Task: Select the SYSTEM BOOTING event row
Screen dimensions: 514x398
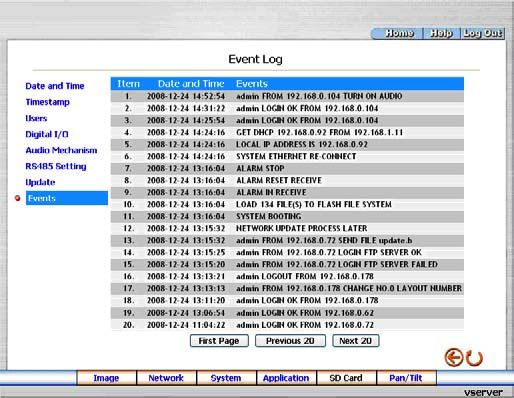Action: click(287, 216)
